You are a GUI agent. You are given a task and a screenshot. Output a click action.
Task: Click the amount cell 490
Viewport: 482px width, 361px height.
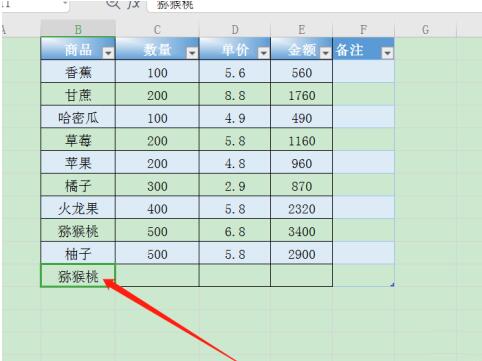point(302,118)
